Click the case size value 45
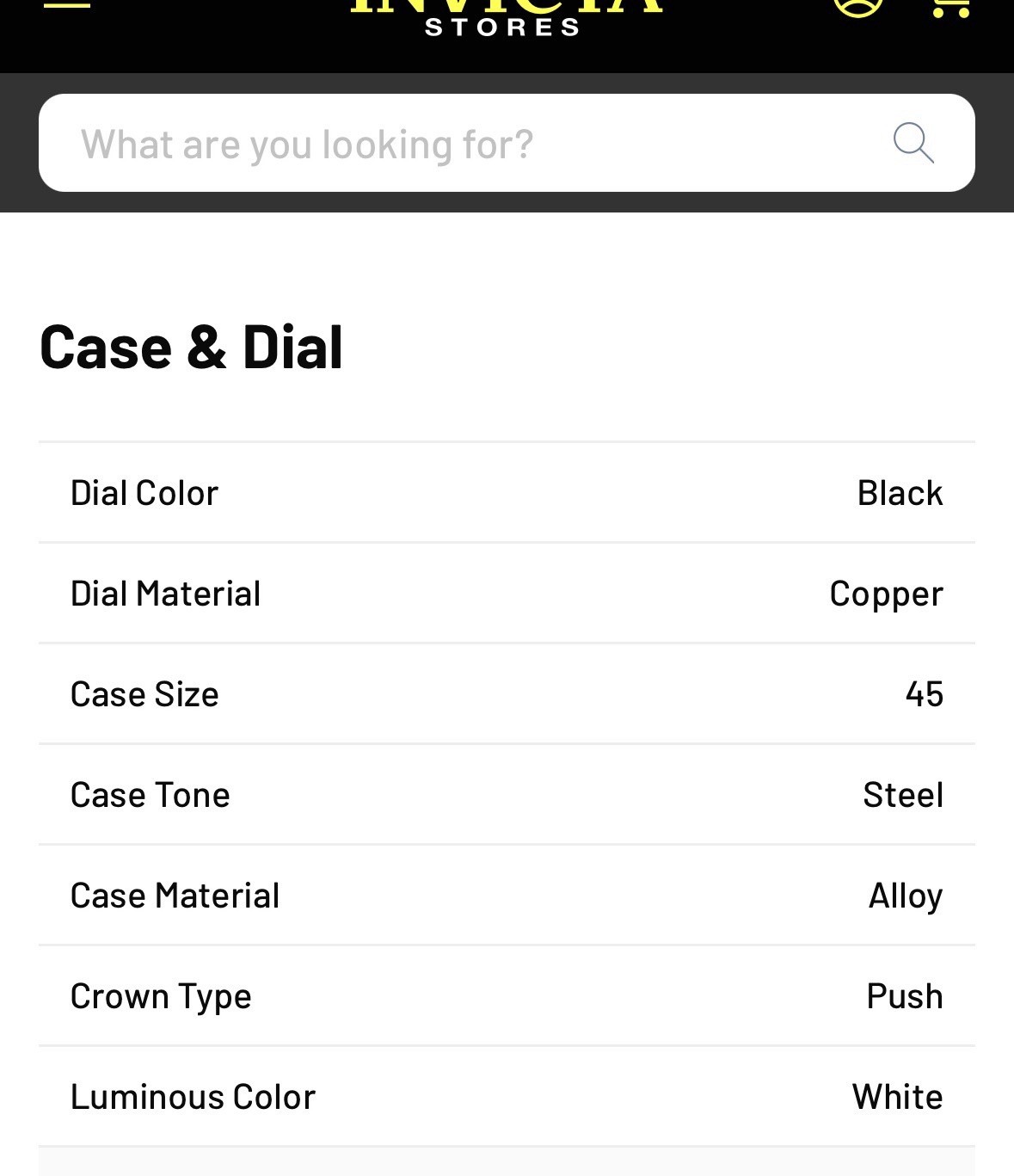This screenshot has width=1014, height=1176. tap(924, 694)
